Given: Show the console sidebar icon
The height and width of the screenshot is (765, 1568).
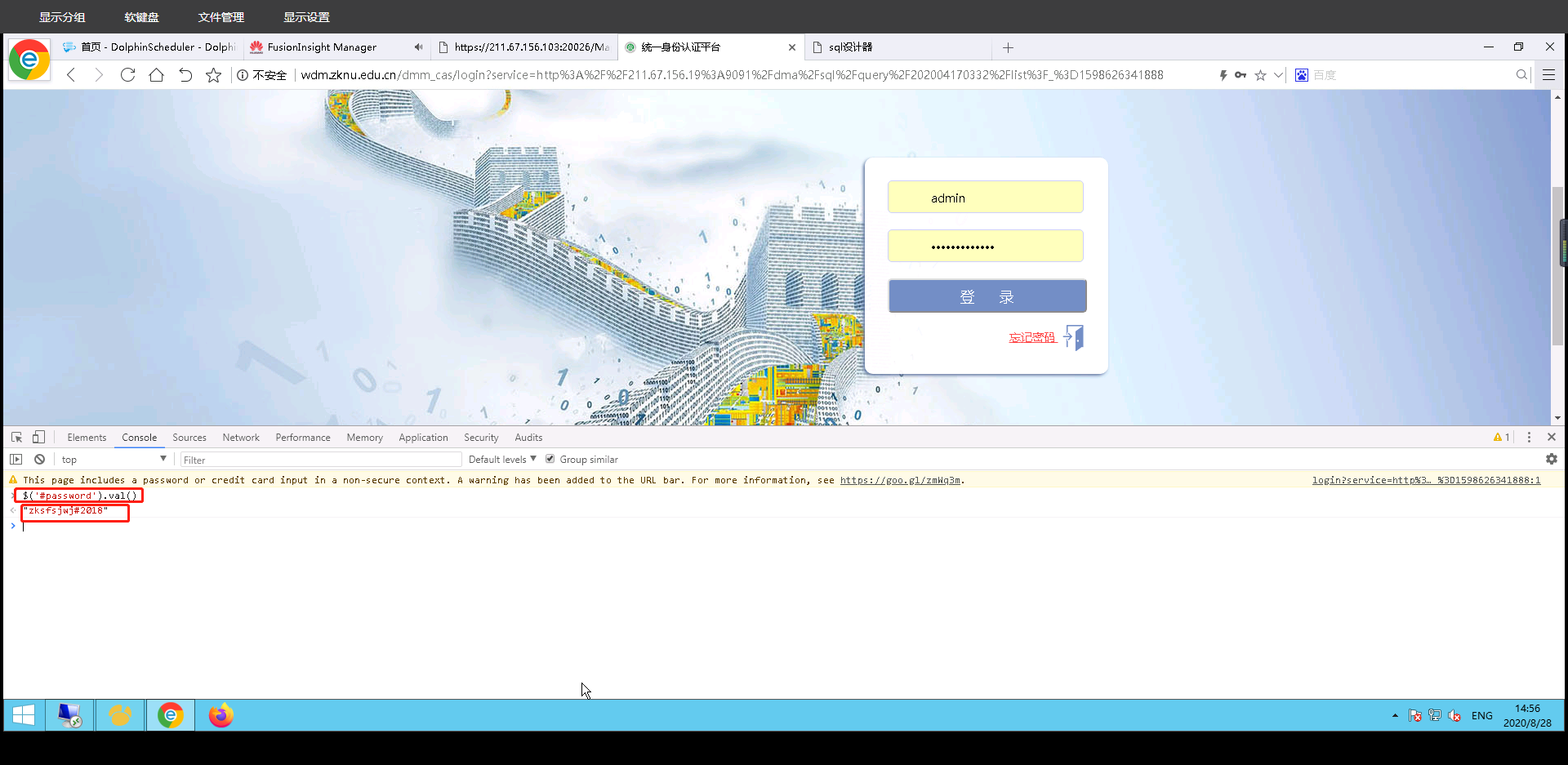Looking at the screenshot, I should (x=16, y=460).
